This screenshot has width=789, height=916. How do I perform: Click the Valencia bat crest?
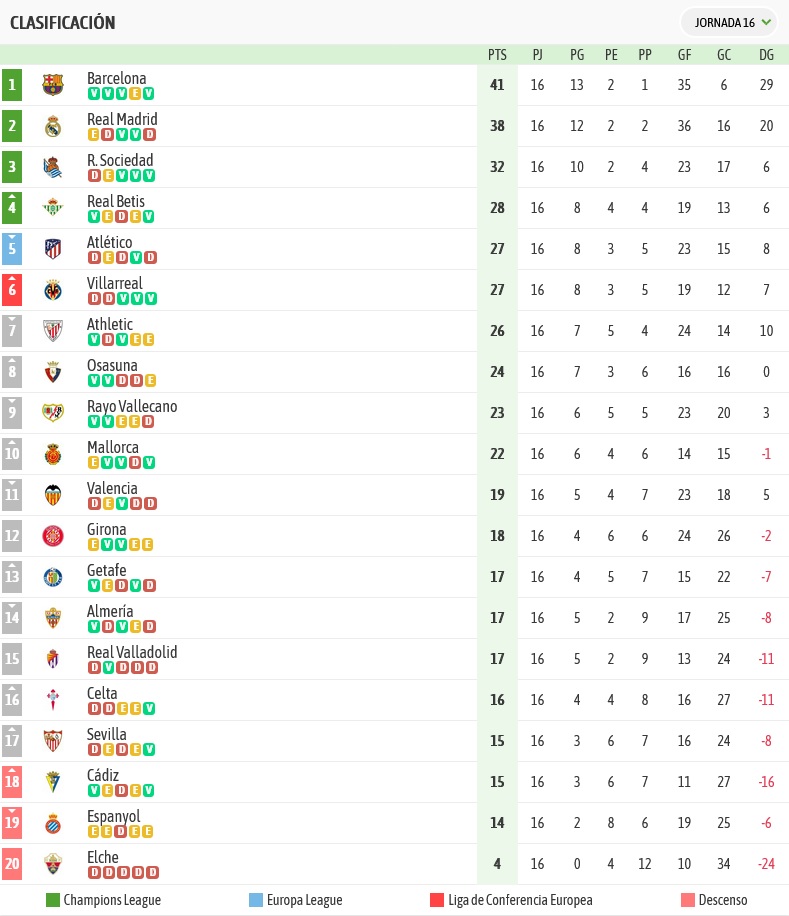(53, 495)
